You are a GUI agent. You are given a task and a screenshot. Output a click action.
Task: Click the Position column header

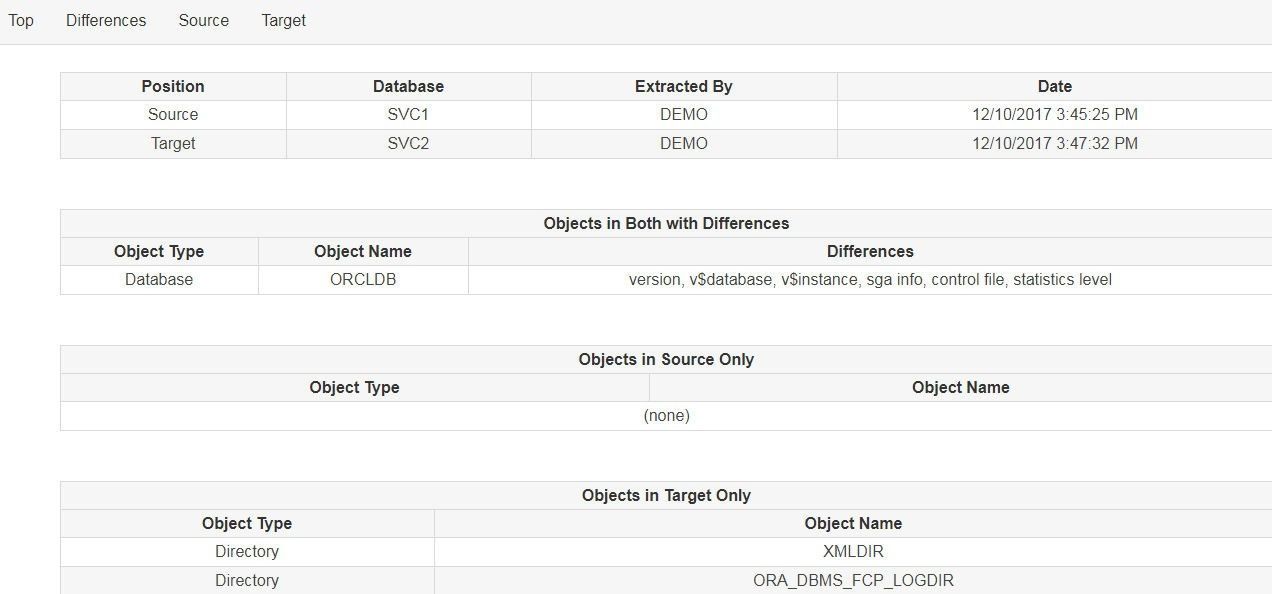173,86
